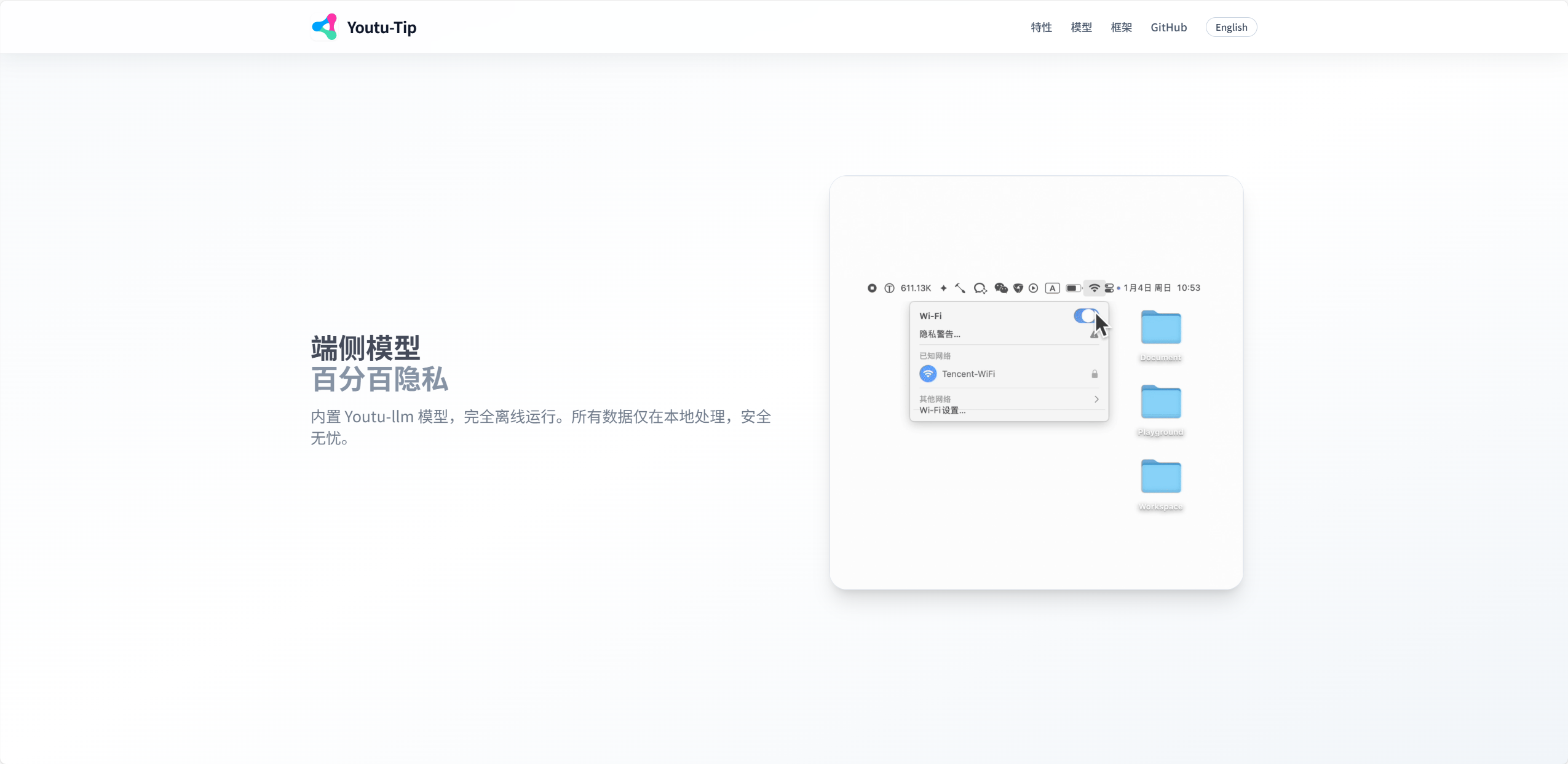The image size is (1568, 764).
Task: Toggle the Wi-Fi switch in the demo
Action: click(x=1086, y=316)
